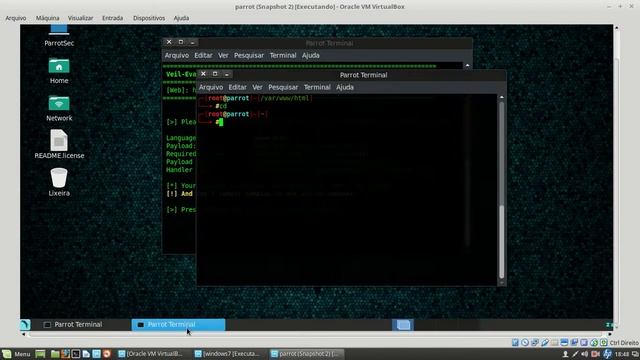This screenshot has height=360, width=640.
Task: Open Arquivo menu in front Parrot Terminal
Action: click(211, 87)
